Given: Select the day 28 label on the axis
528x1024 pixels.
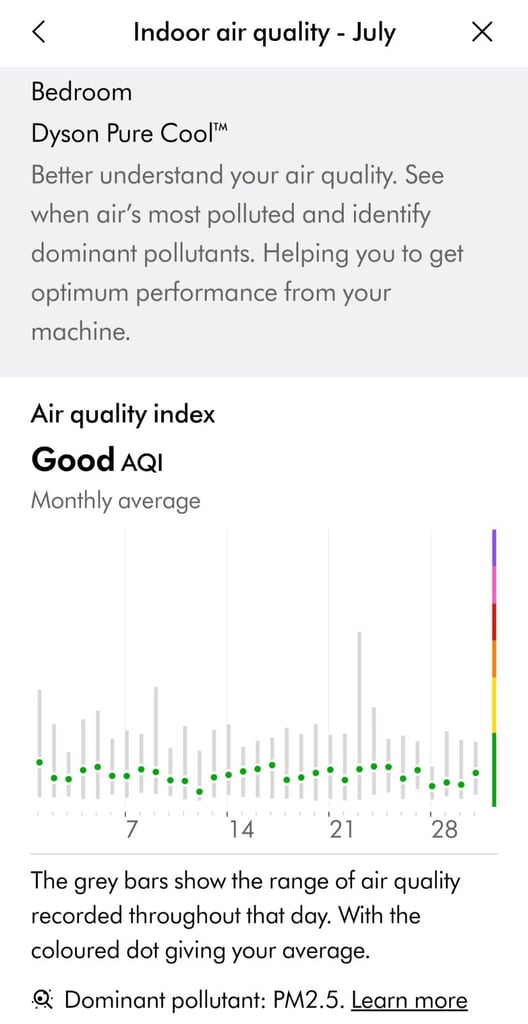Looking at the screenshot, I should point(444,829).
